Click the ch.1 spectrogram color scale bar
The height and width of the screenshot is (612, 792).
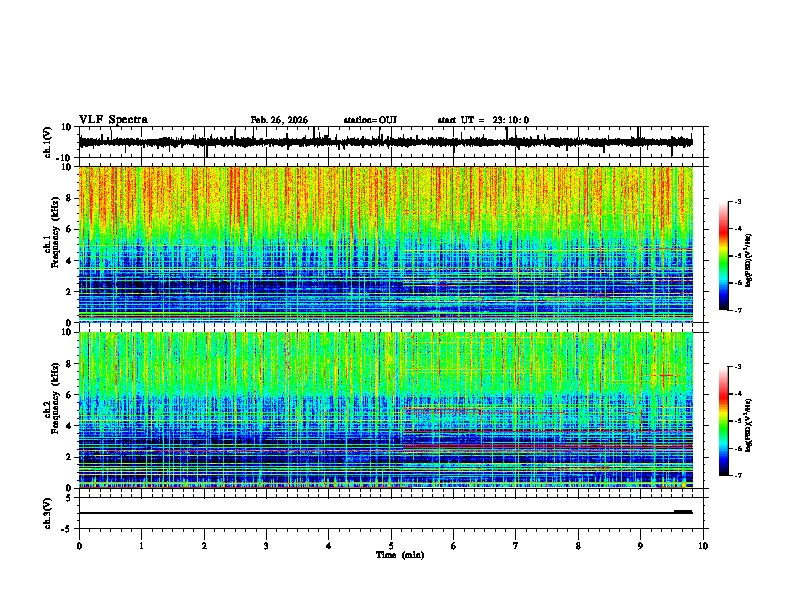(x=723, y=256)
